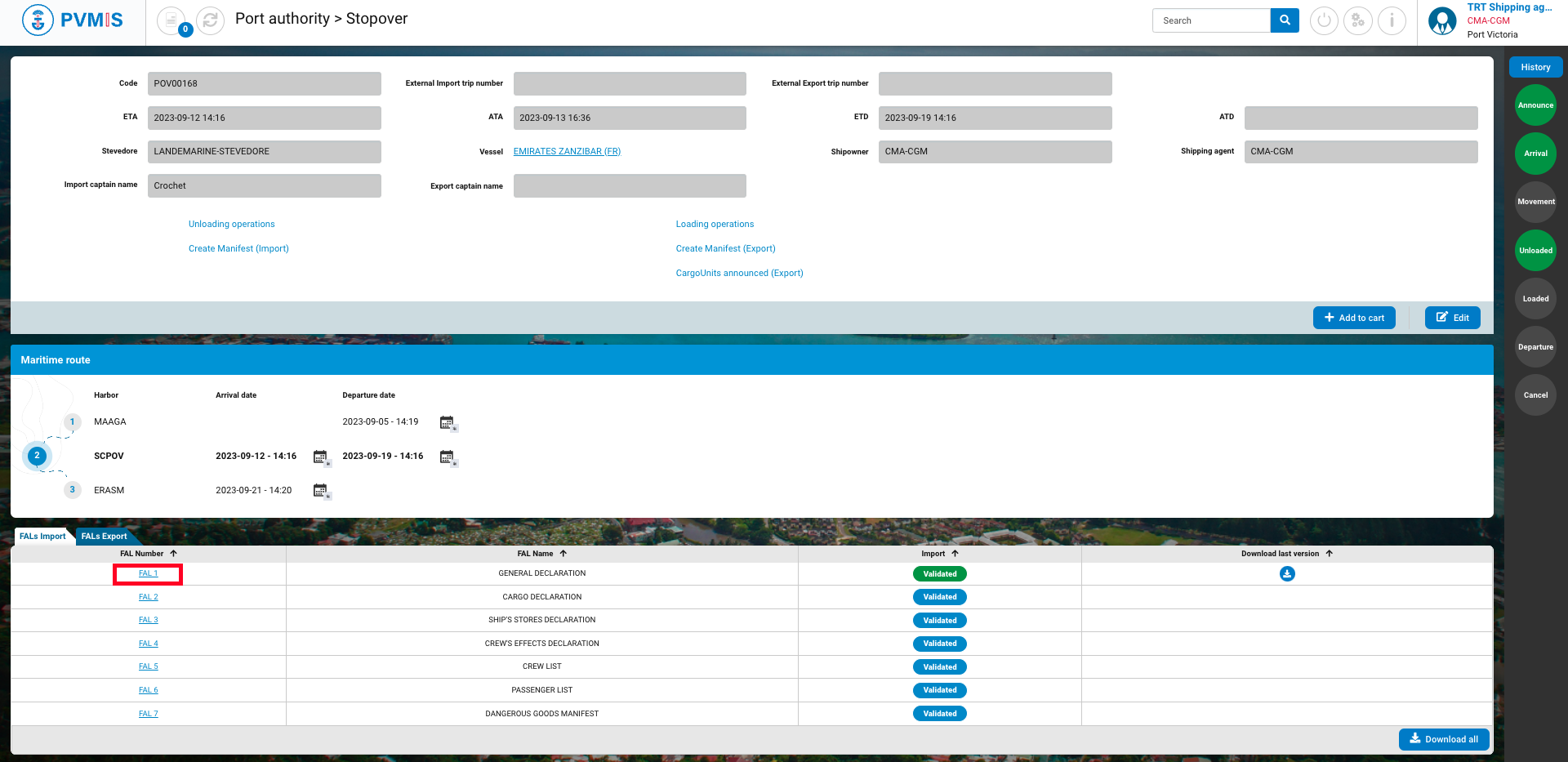Click the cart document icon in header

click(171, 20)
